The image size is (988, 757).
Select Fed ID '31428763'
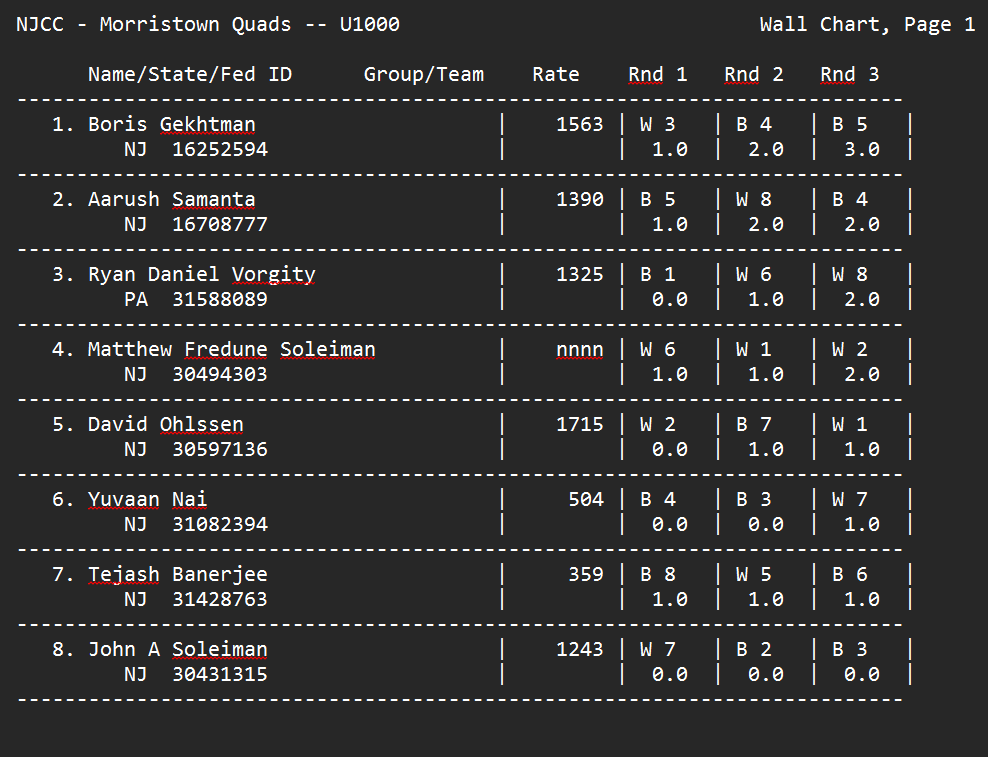220,599
